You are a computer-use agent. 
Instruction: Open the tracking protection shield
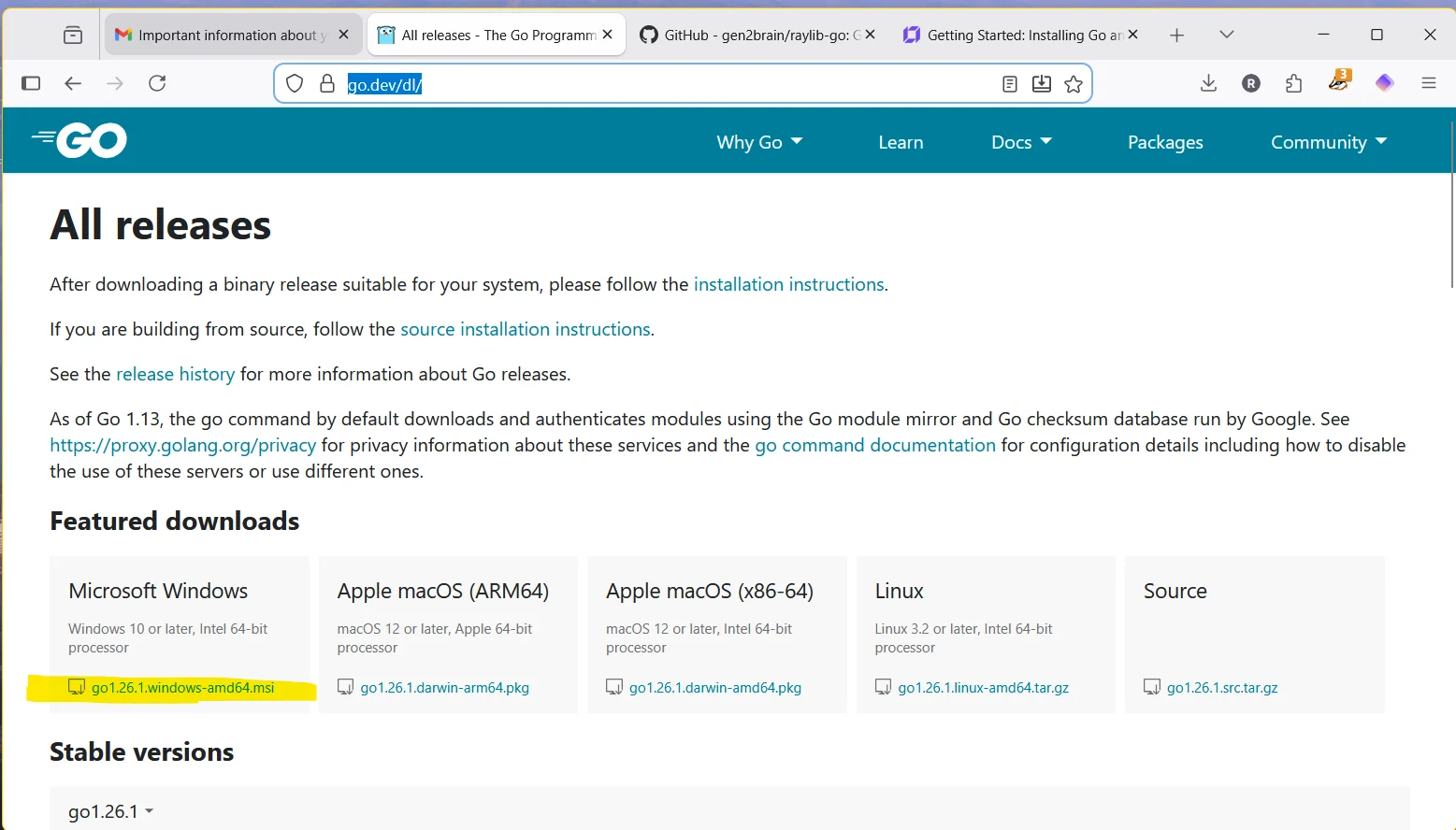pyautogui.click(x=294, y=83)
